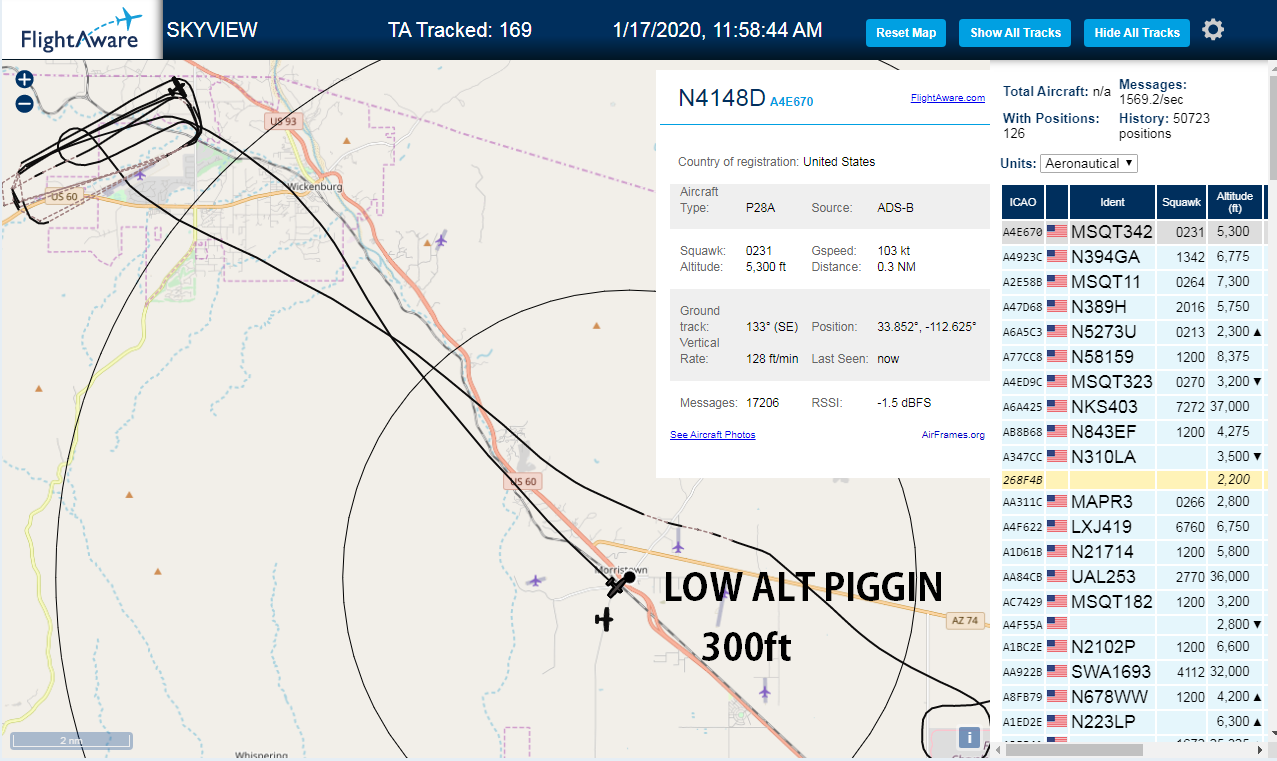The height and width of the screenshot is (761, 1277).
Task: Select the MSQT323 aircraft row
Action: click(x=1133, y=381)
